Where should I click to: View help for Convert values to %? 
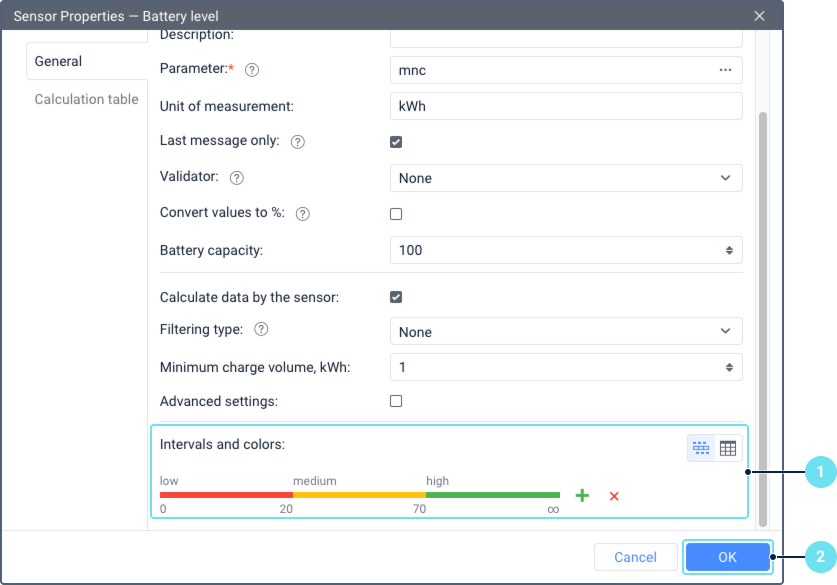303,214
